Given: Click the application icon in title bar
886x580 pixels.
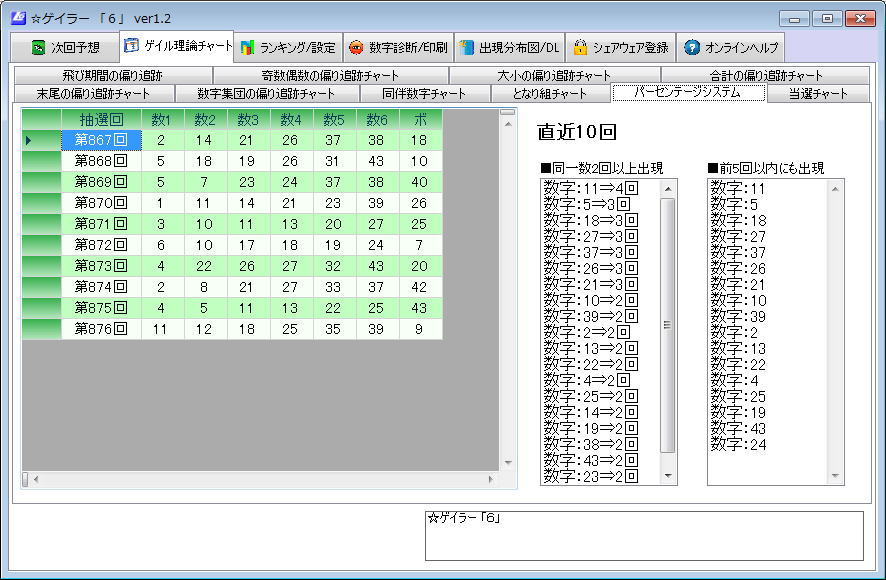Looking at the screenshot, I should pos(17,17).
